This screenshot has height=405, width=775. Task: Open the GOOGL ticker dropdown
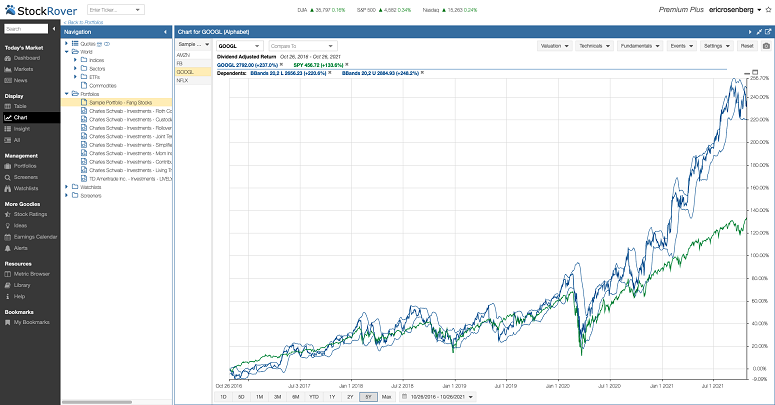coord(257,46)
